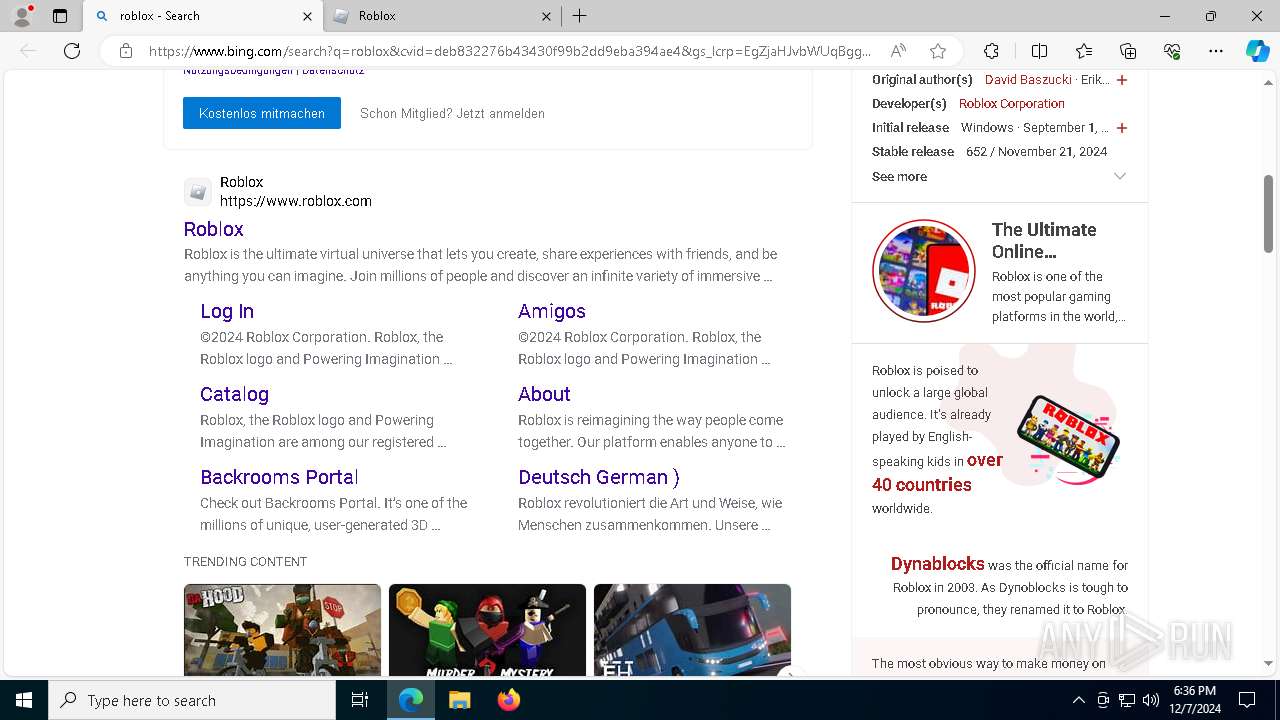Click the address bar URL
The image size is (1280, 720).
click(510, 51)
